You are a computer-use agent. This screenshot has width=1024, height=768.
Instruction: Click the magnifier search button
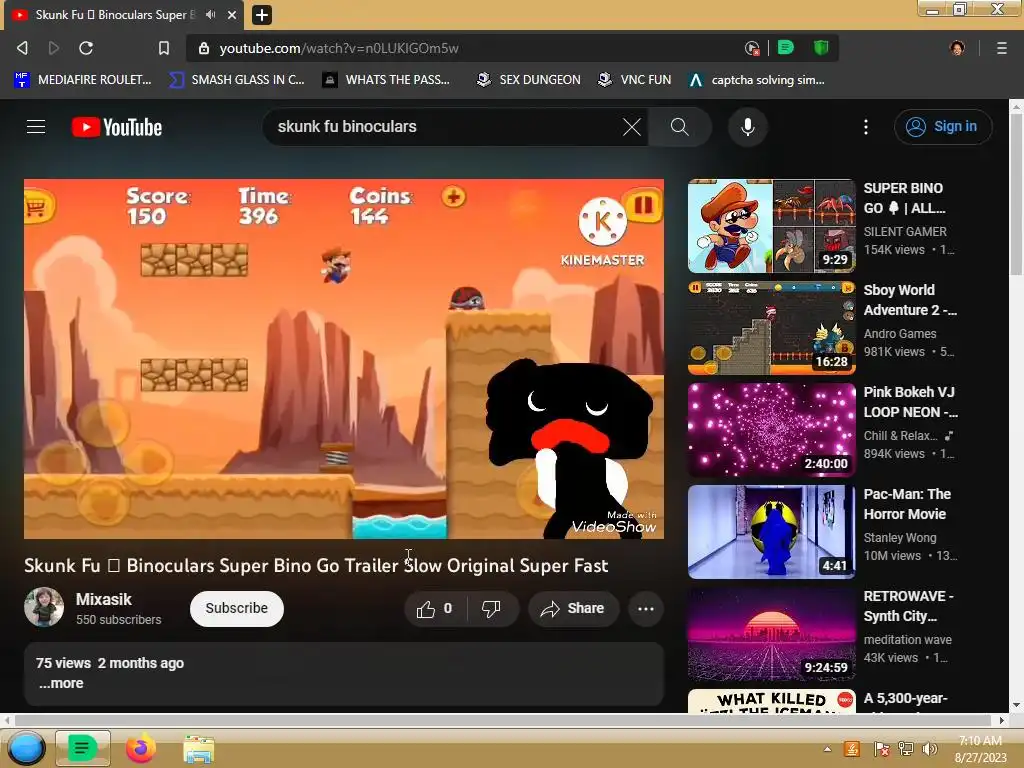[x=680, y=127]
